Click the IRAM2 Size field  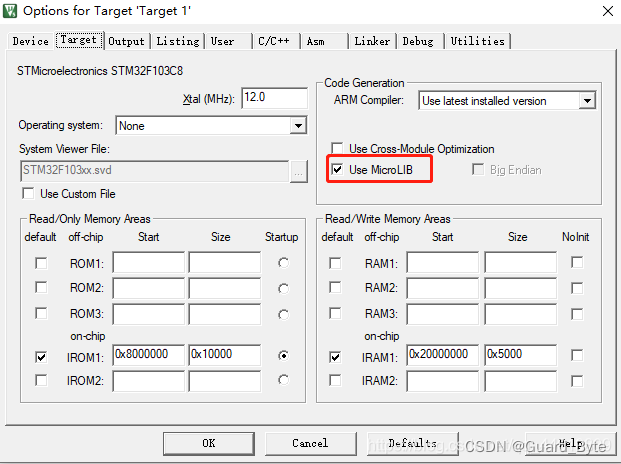(x=520, y=381)
